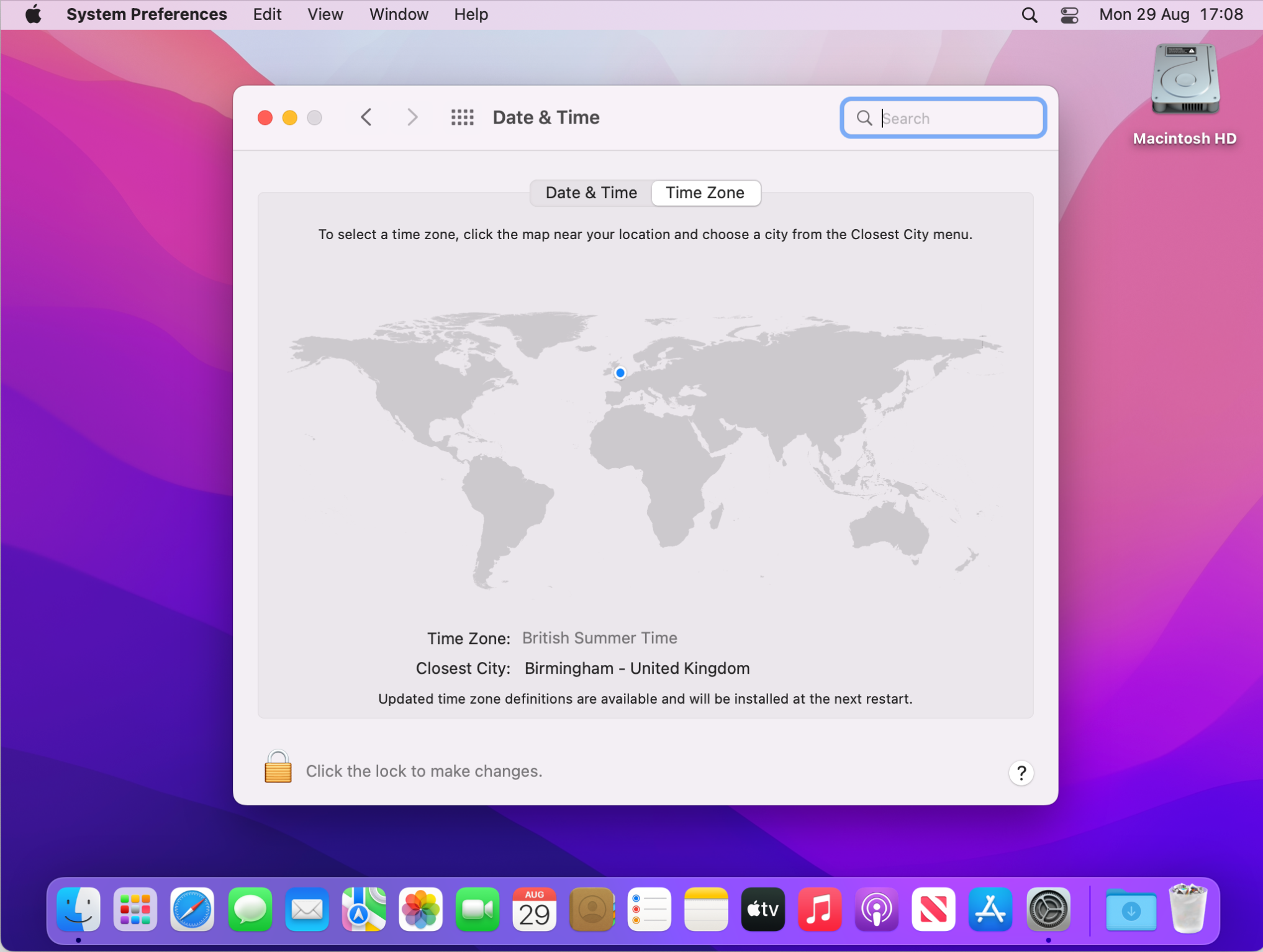Click System Preferences icon in Dock

pos(1048,909)
